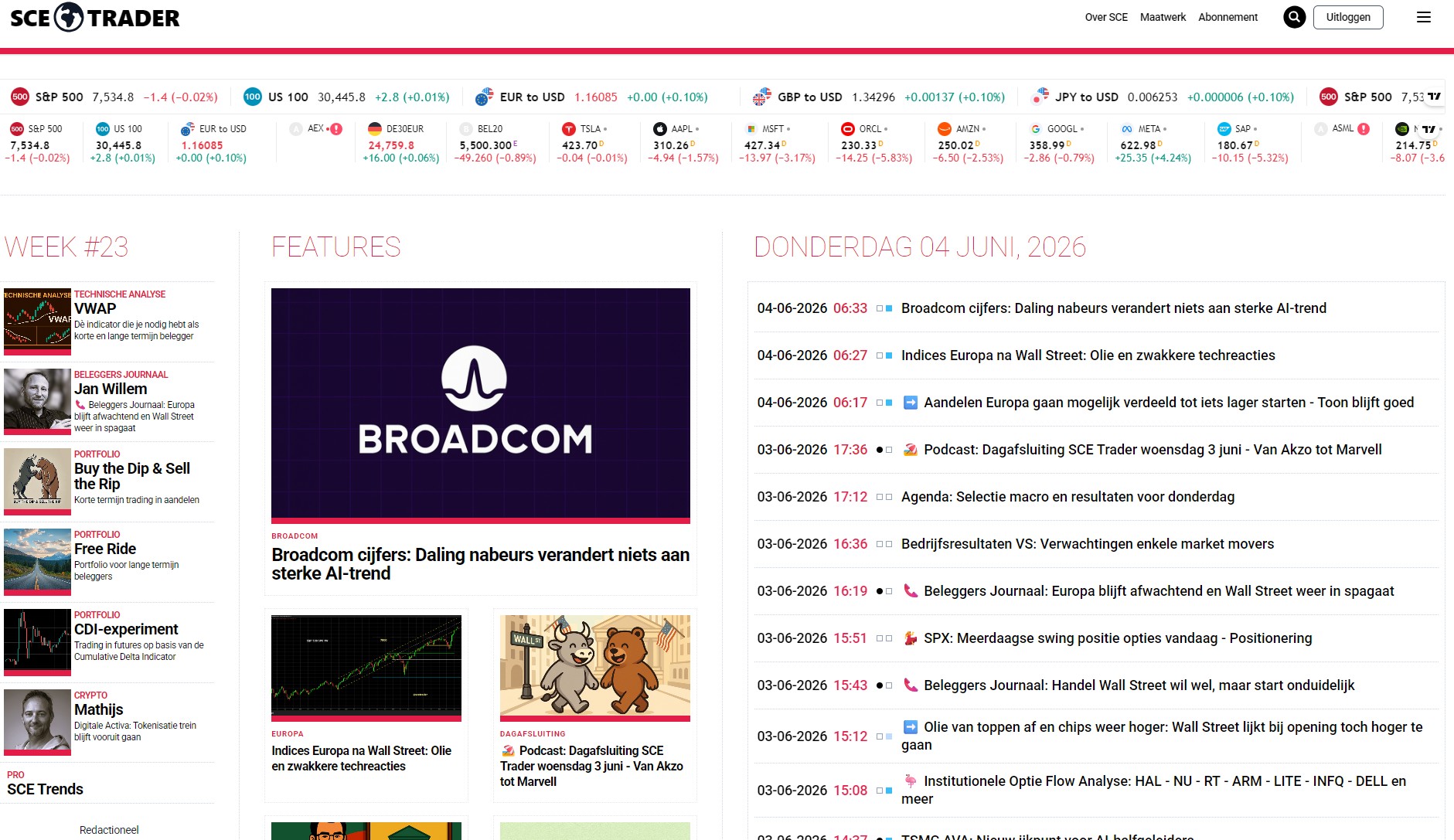This screenshot has width=1454, height=840.
Task: Open the VWAP technische analyse link
Action: click(x=95, y=308)
